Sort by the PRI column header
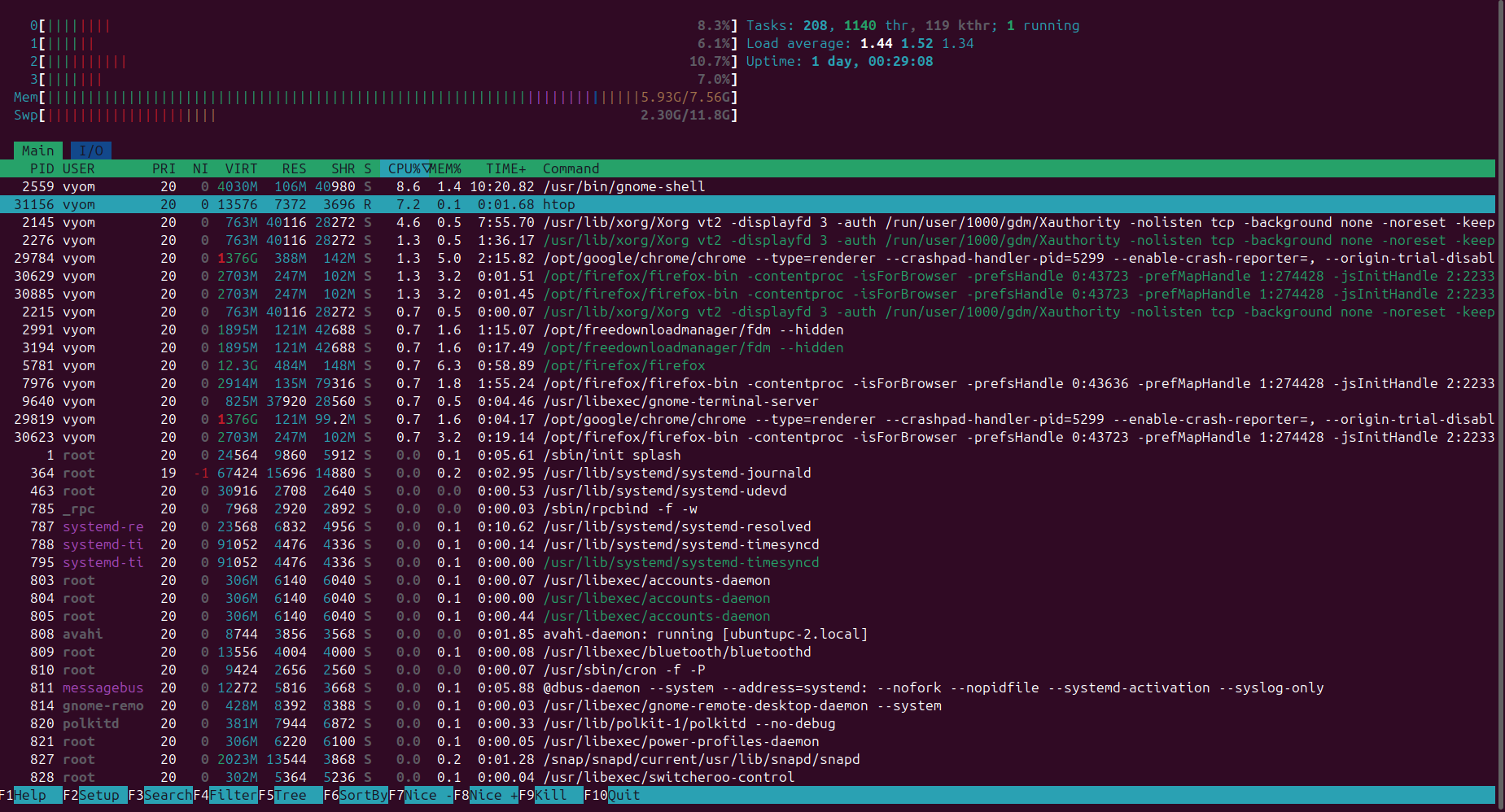Viewport: 1505px width, 812px height. click(164, 168)
